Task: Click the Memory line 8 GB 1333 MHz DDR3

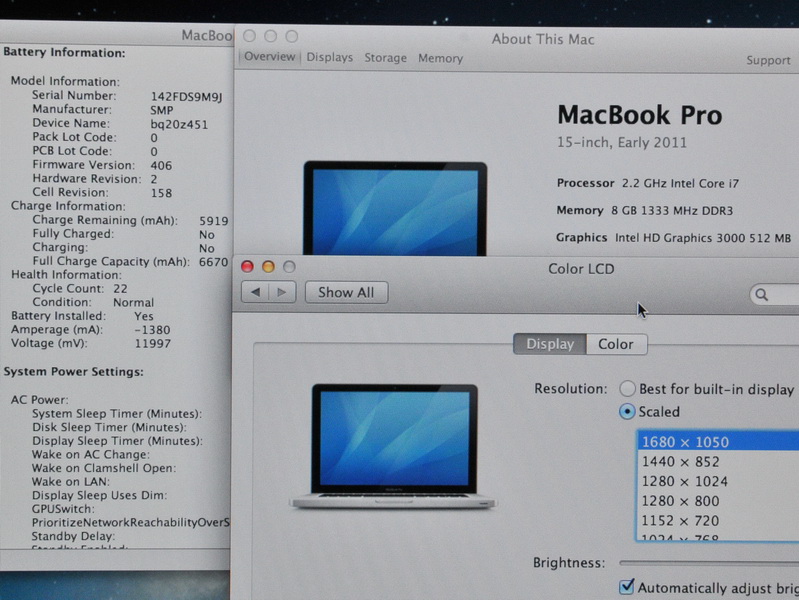Action: point(645,211)
